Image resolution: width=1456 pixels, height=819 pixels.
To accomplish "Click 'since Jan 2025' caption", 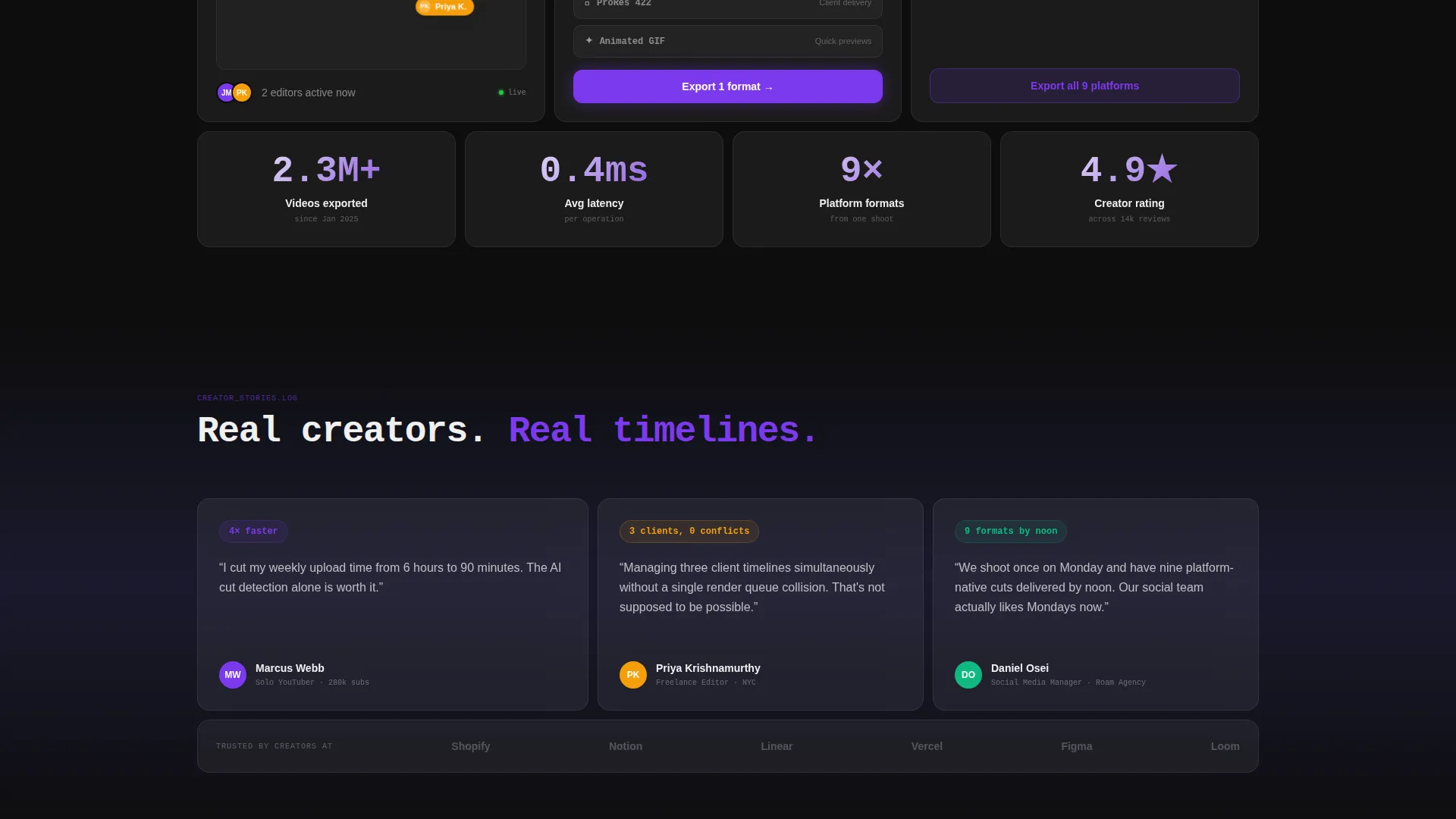I will (x=326, y=219).
